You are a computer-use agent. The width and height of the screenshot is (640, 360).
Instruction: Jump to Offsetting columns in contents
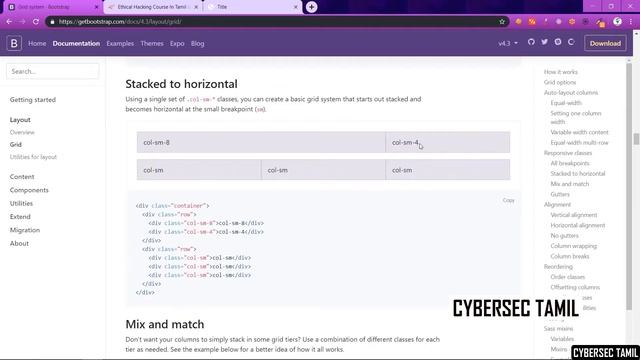(x=575, y=287)
